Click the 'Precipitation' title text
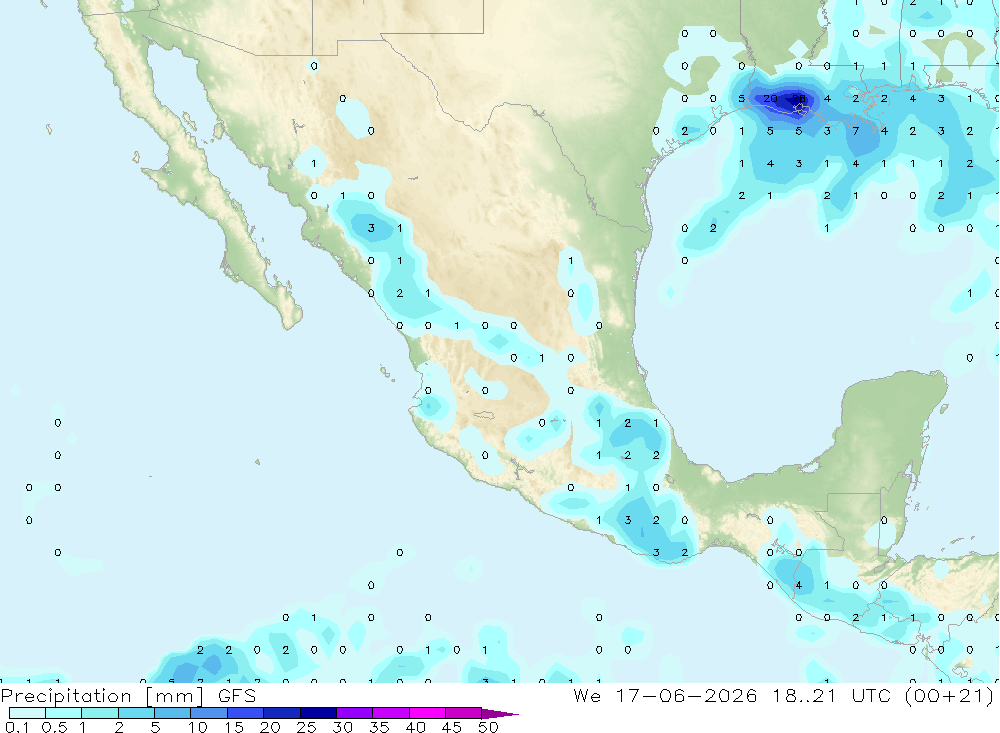Screen dimensions: 1000x733 (66, 696)
